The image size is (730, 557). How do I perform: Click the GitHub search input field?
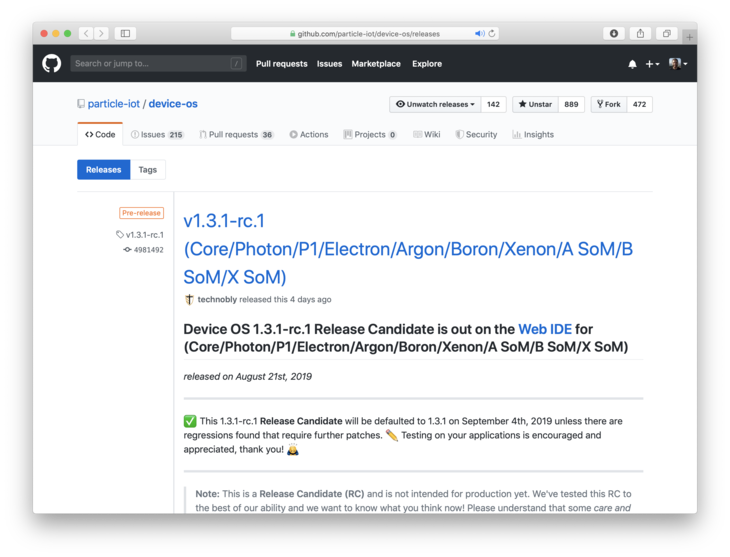(x=157, y=63)
